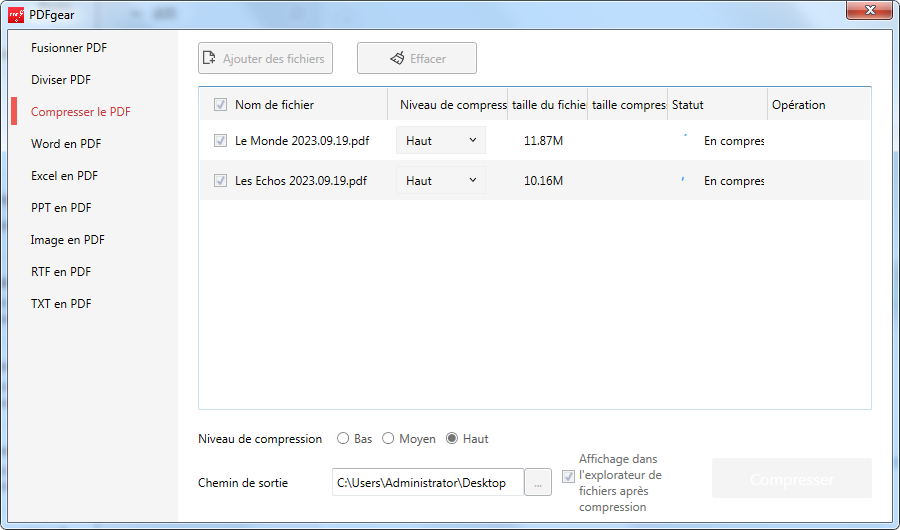This screenshot has width=900, height=530.
Task: Select Compresser le PDF in sidebar
Action: pyautogui.click(x=81, y=112)
